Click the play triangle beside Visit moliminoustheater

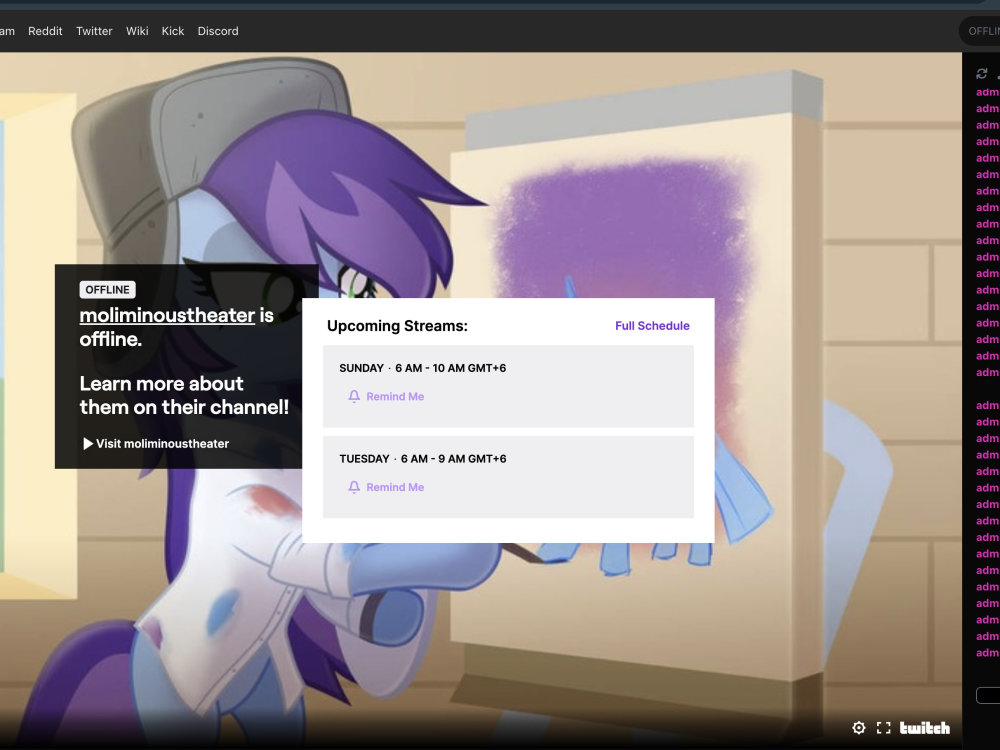88,443
